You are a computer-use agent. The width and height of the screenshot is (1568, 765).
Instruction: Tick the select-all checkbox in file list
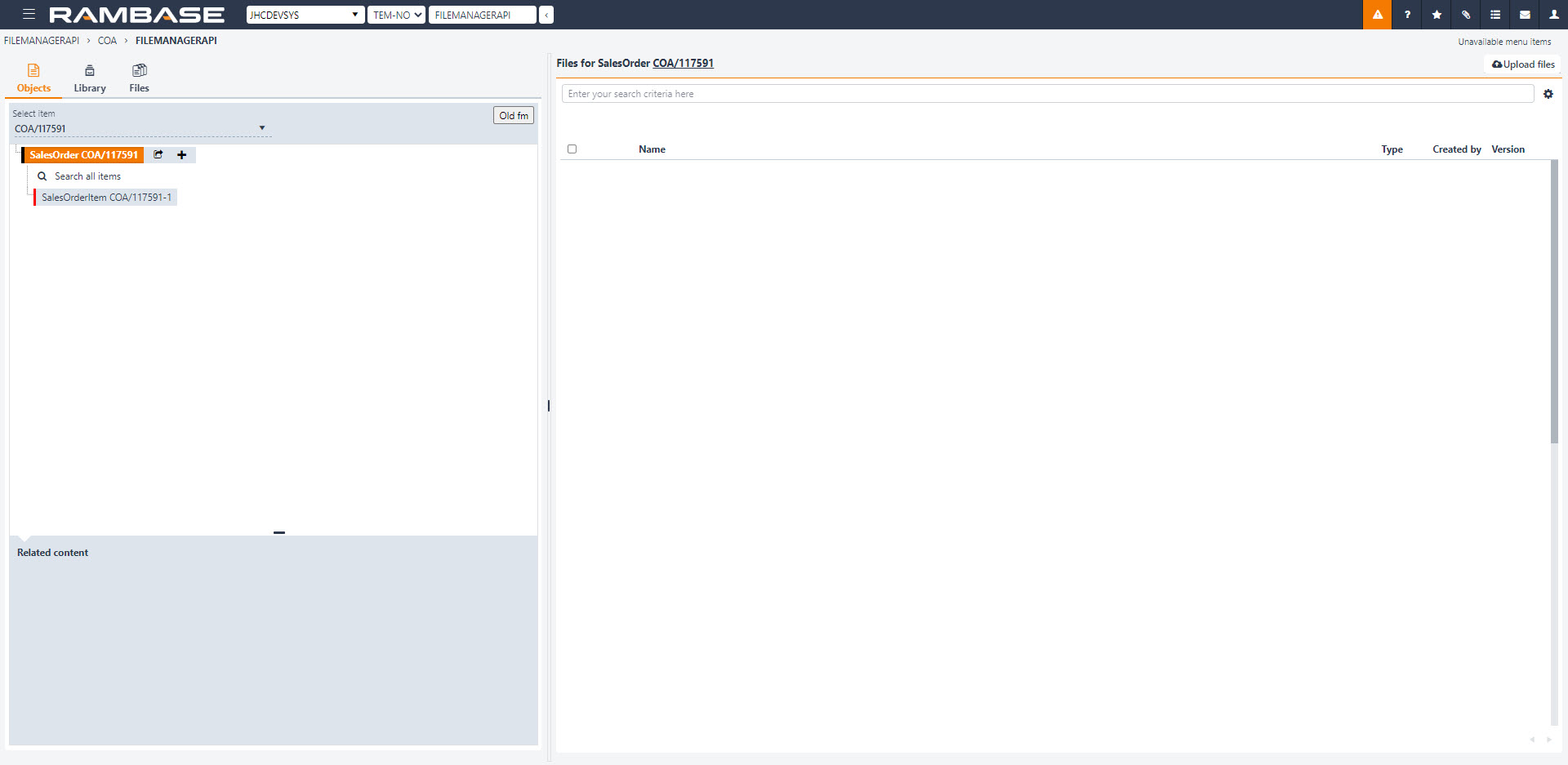572,149
